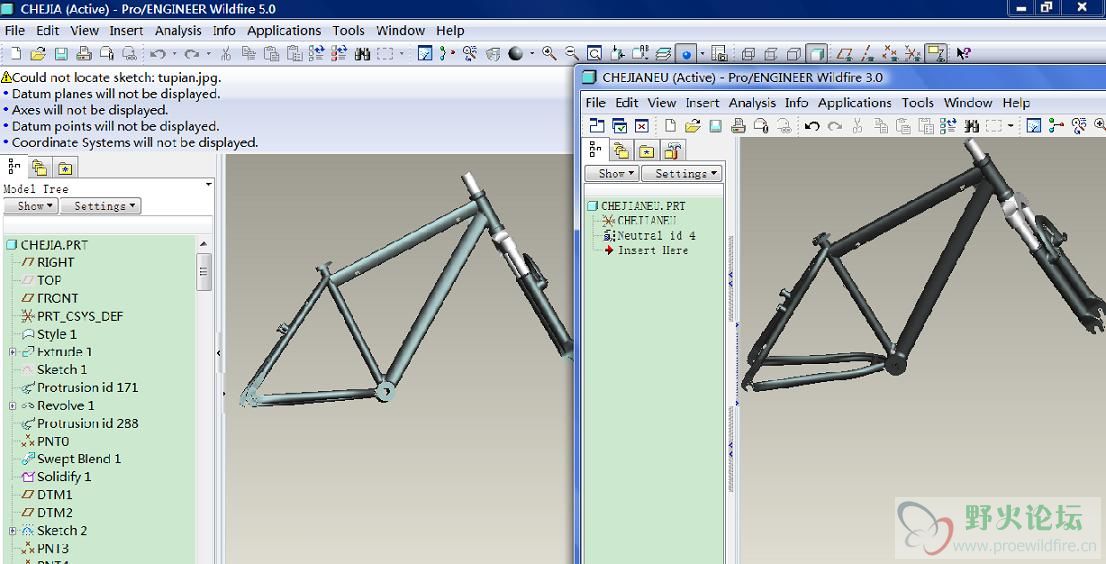Print from the Wildfire 5.0 toolbar
Image resolution: width=1106 pixels, height=564 pixels.
coord(84,54)
